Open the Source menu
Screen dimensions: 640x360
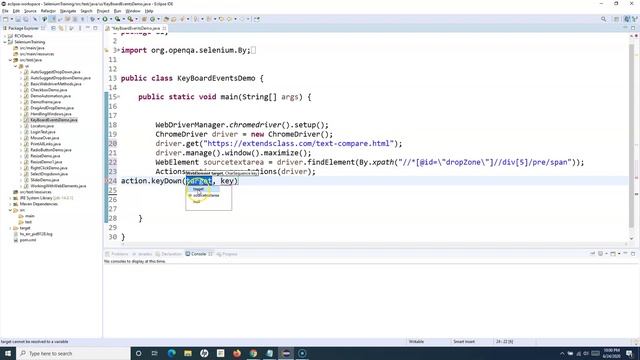[30, 11]
